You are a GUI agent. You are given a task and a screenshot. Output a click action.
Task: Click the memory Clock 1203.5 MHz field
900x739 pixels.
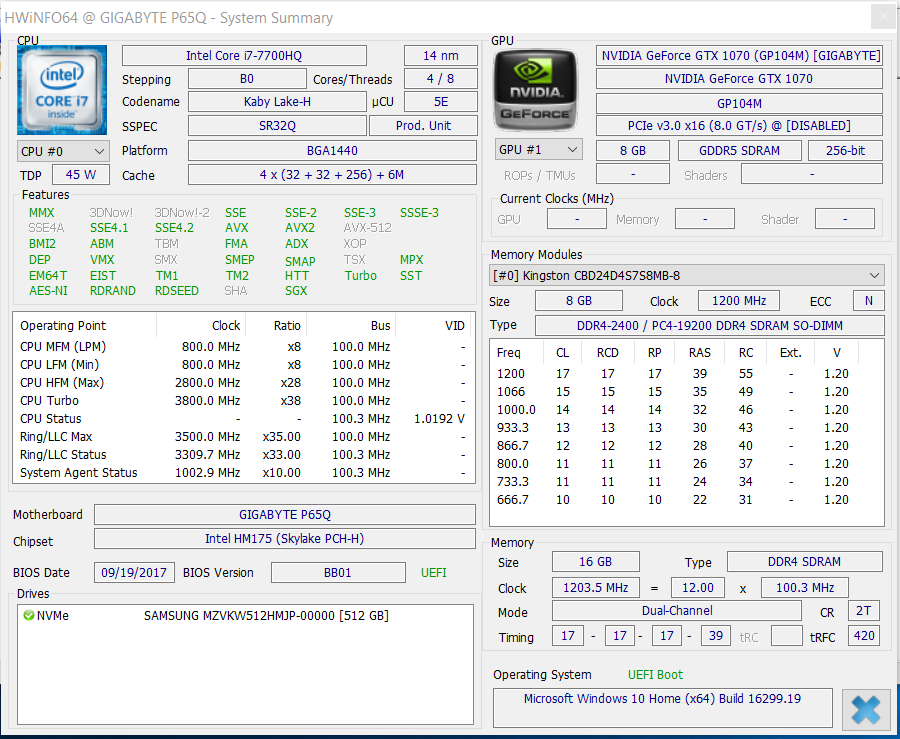(595, 588)
